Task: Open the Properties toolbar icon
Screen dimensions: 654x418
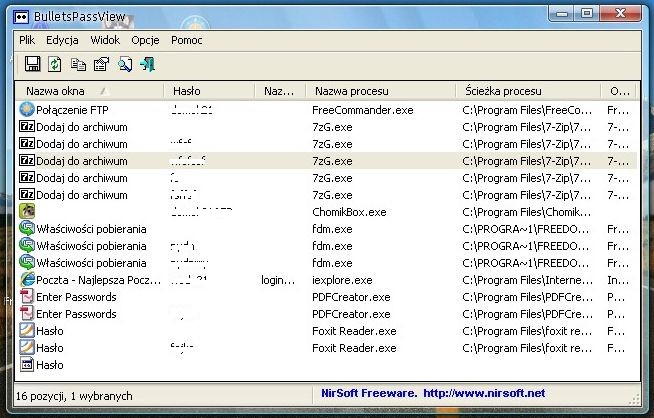Action: 101,64
